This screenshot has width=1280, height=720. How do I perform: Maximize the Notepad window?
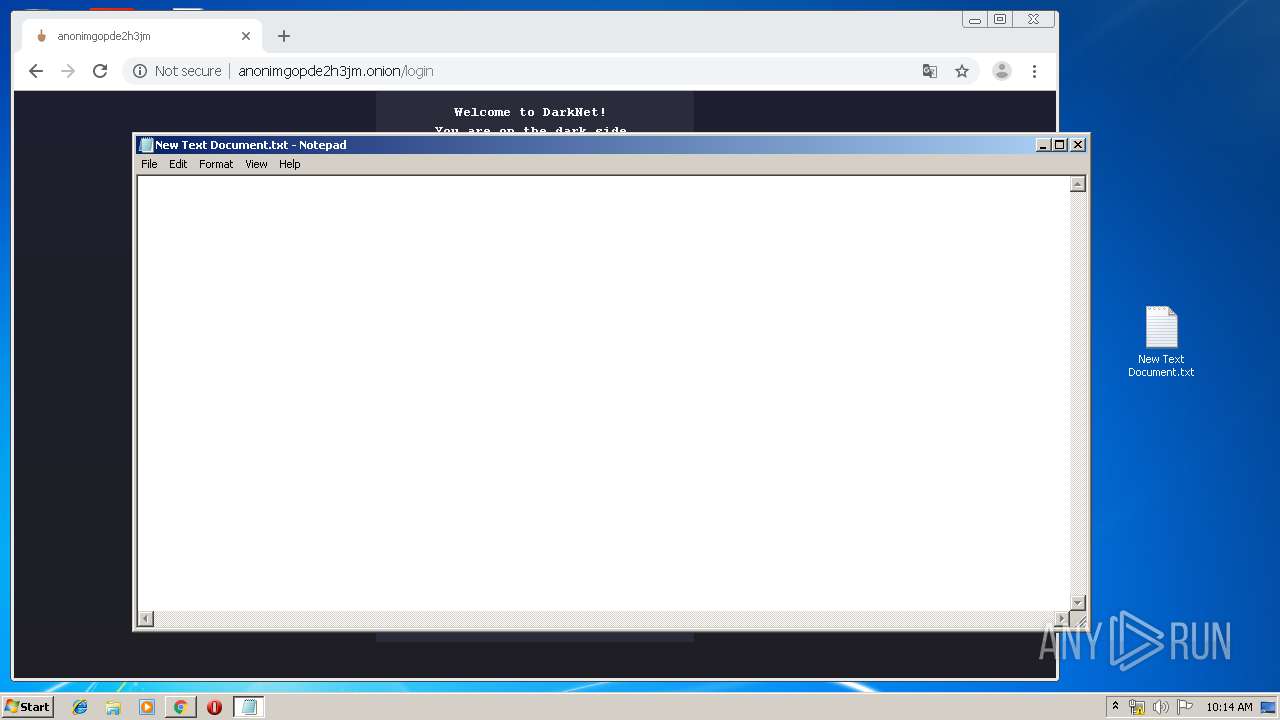coord(1060,145)
